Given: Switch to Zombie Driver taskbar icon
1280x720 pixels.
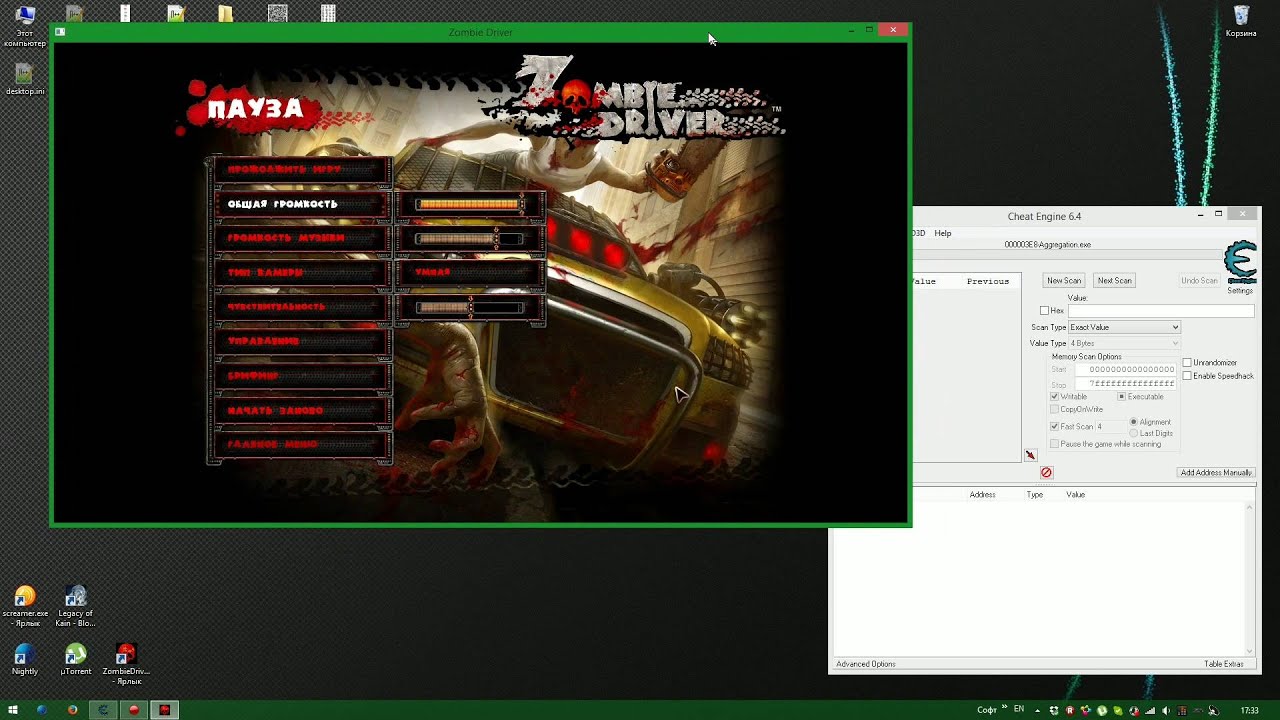Looking at the screenshot, I should (165, 710).
